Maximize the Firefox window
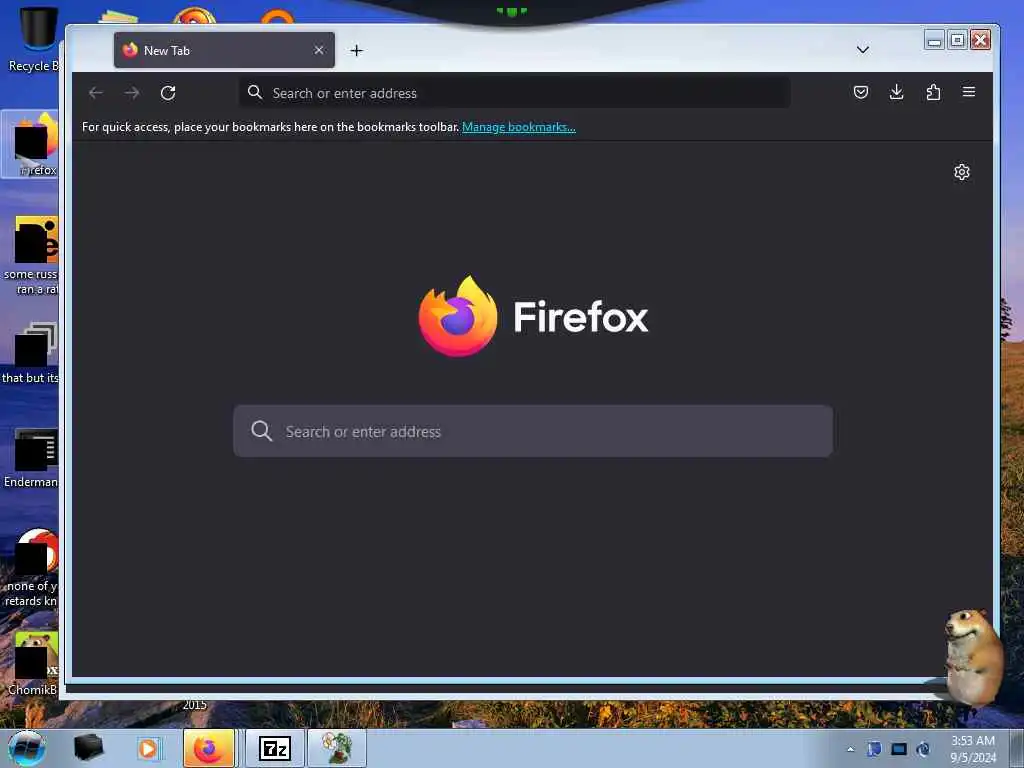1024x768 pixels. [x=957, y=40]
